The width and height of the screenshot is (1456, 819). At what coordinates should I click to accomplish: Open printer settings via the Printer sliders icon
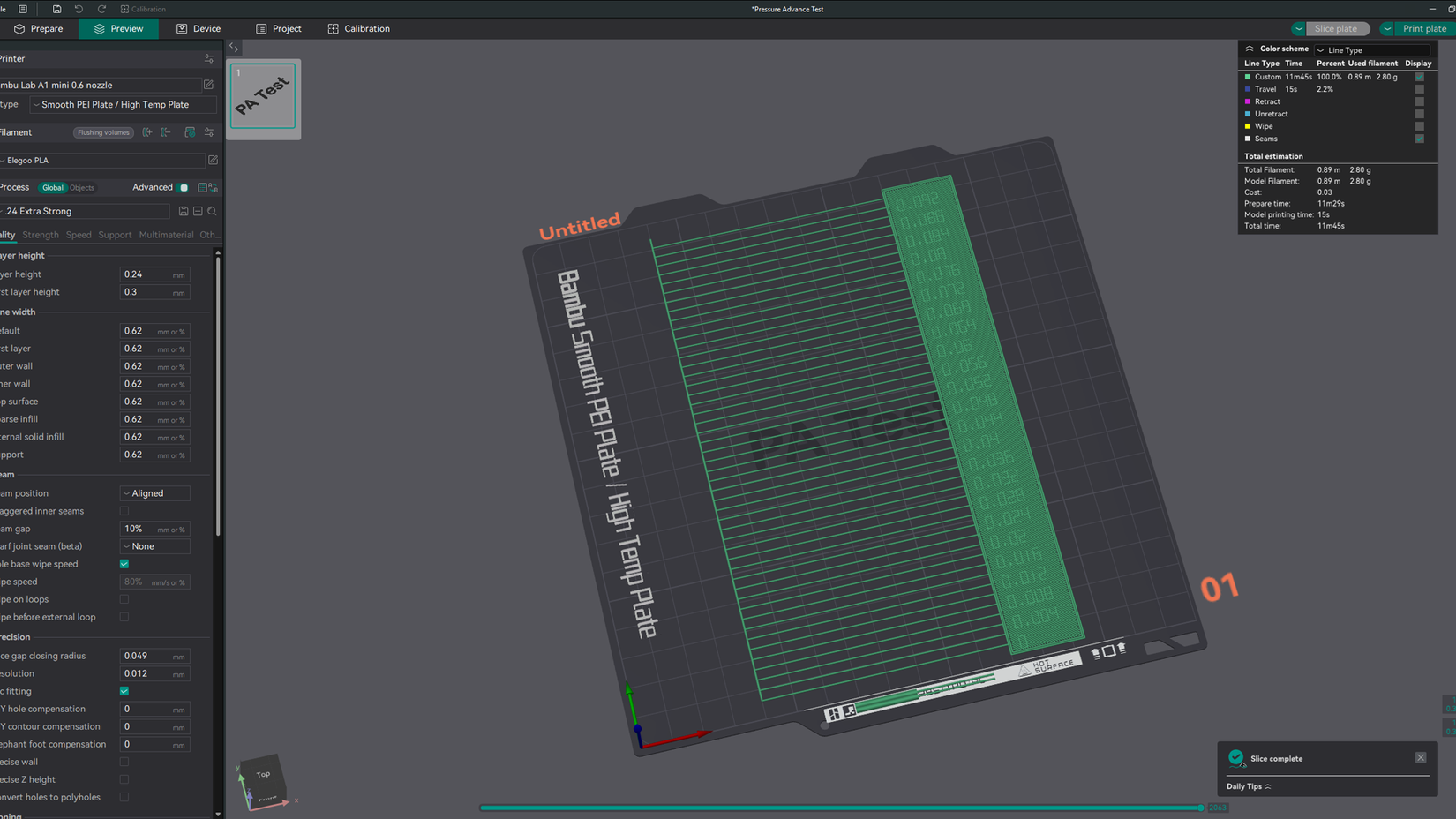(209, 59)
